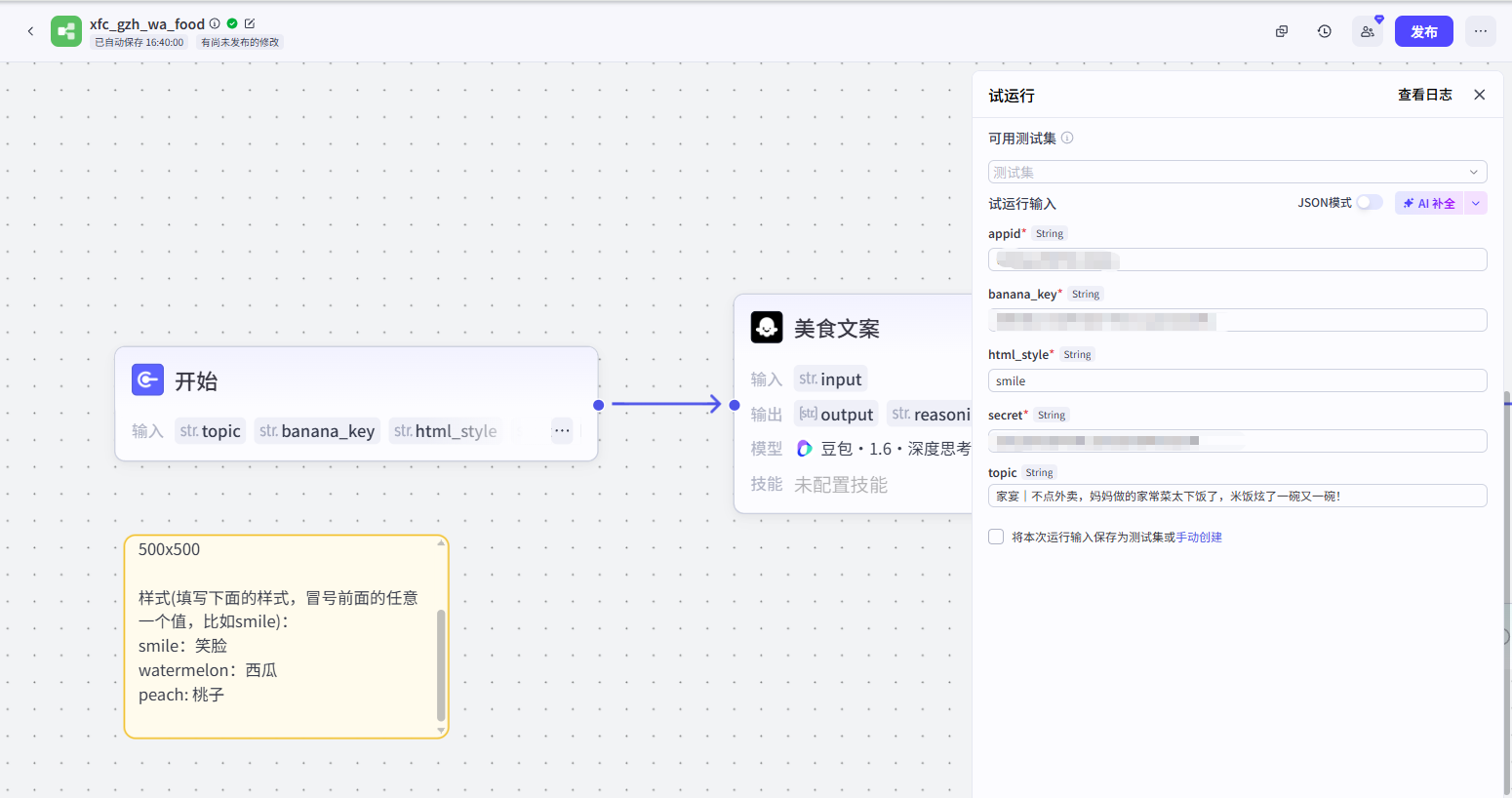Image resolution: width=1512 pixels, height=798 pixels.
Task: Select html_style variable in 开始 node
Action: pos(446,431)
